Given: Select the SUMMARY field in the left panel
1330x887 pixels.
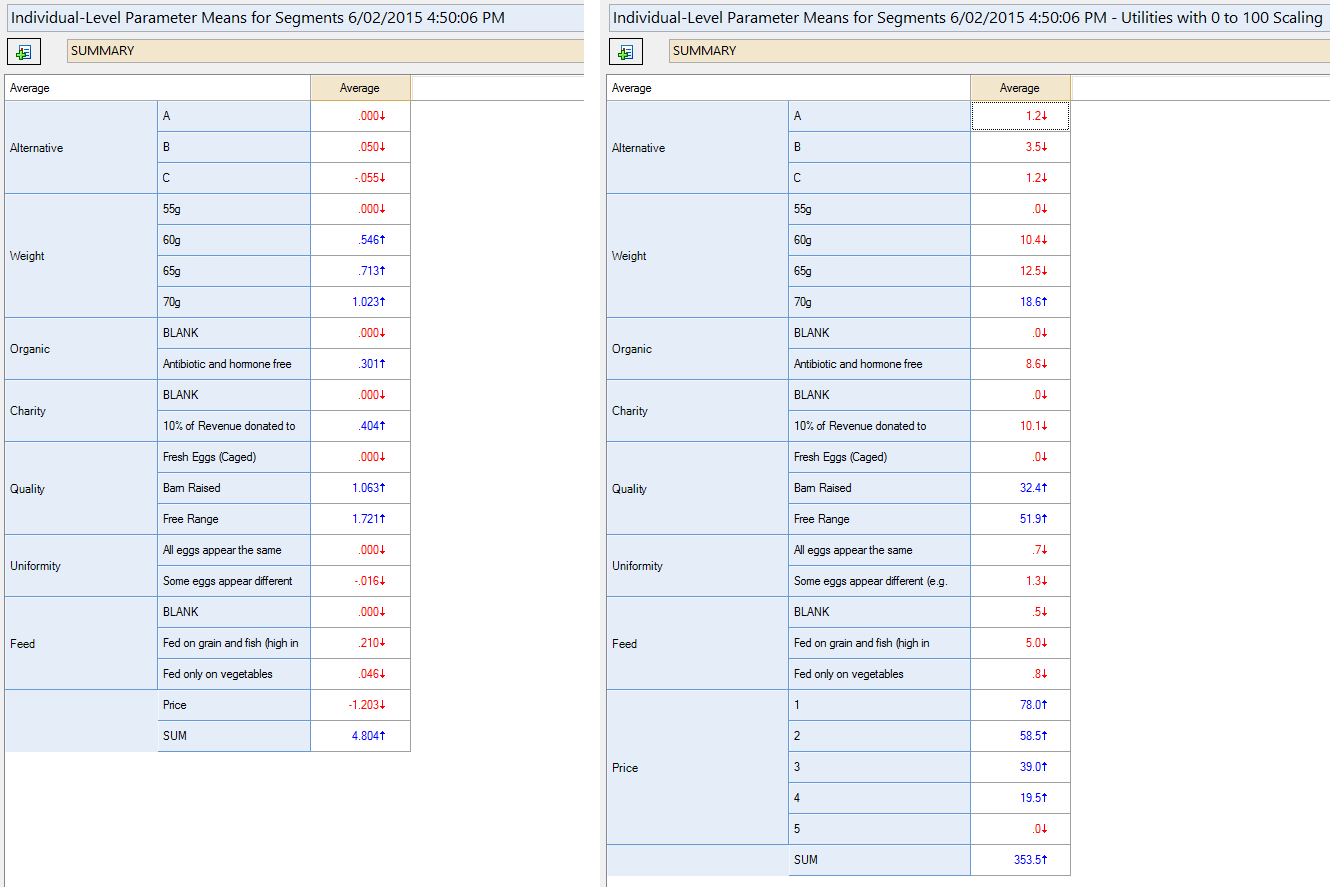Looking at the screenshot, I should coord(325,51).
